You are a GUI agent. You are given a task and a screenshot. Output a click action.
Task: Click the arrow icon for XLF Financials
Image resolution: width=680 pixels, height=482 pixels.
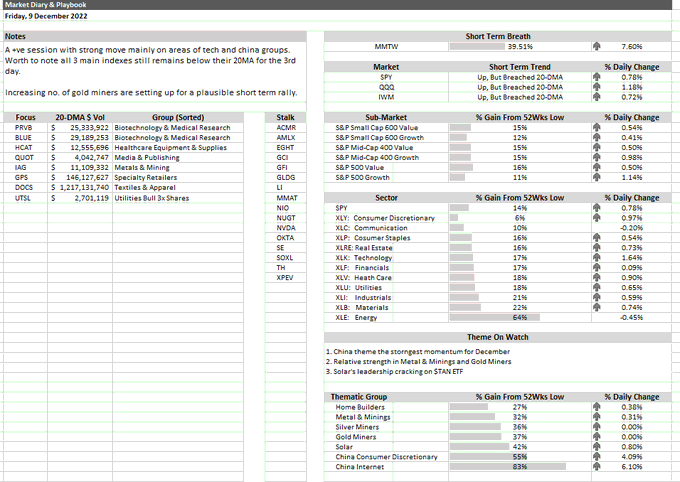597,267
